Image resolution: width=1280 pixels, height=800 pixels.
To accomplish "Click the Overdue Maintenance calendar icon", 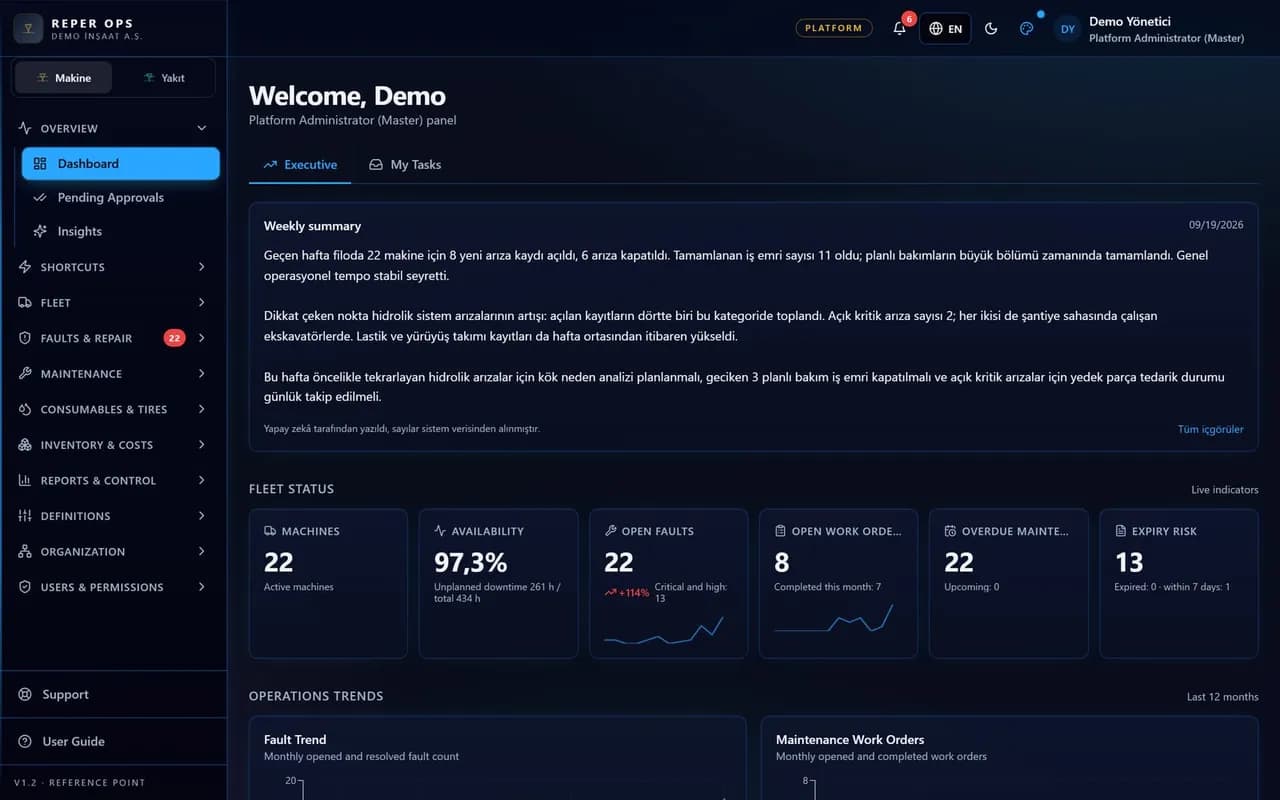I will coord(950,531).
